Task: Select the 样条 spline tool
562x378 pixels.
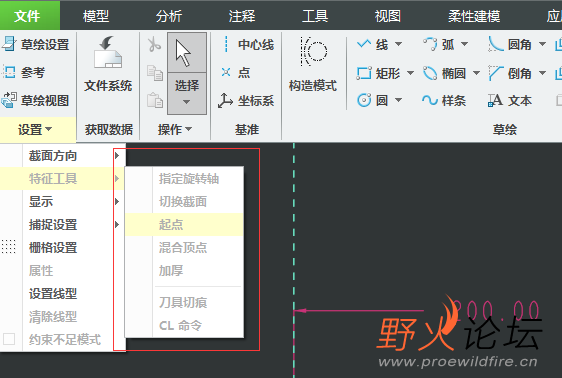Action: tap(444, 101)
